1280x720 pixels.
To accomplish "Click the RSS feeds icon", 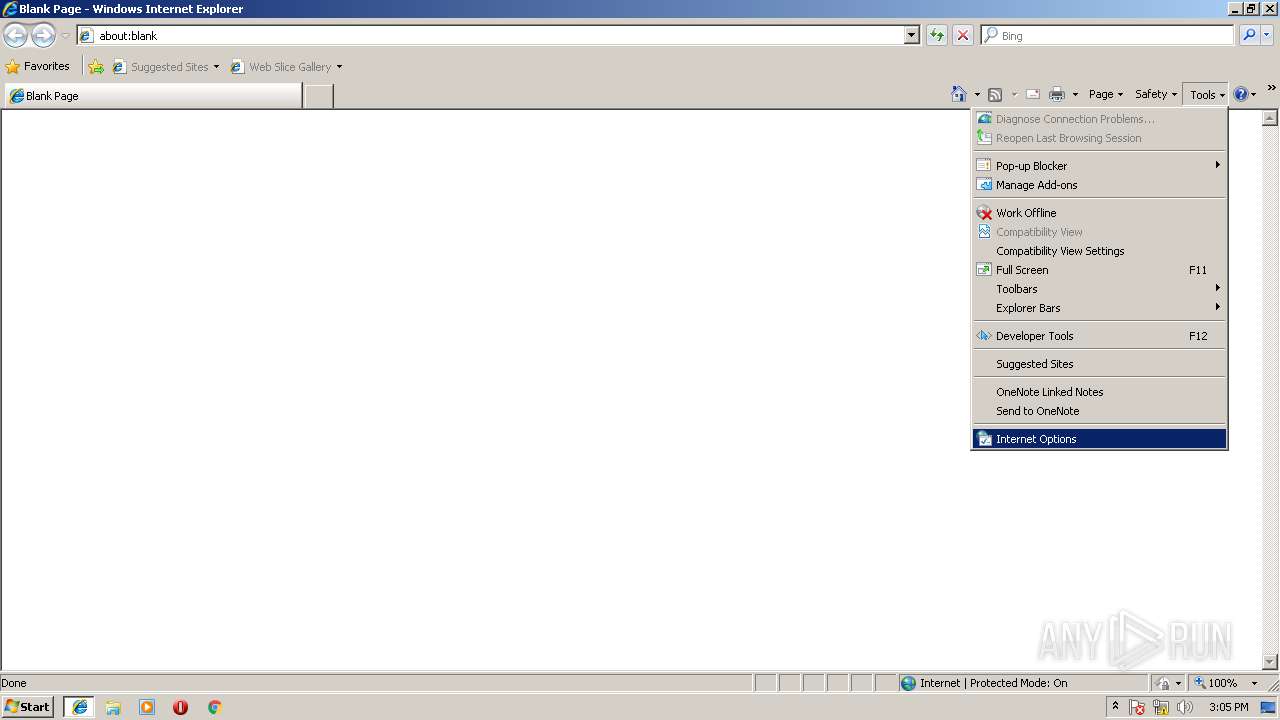I will [995, 94].
